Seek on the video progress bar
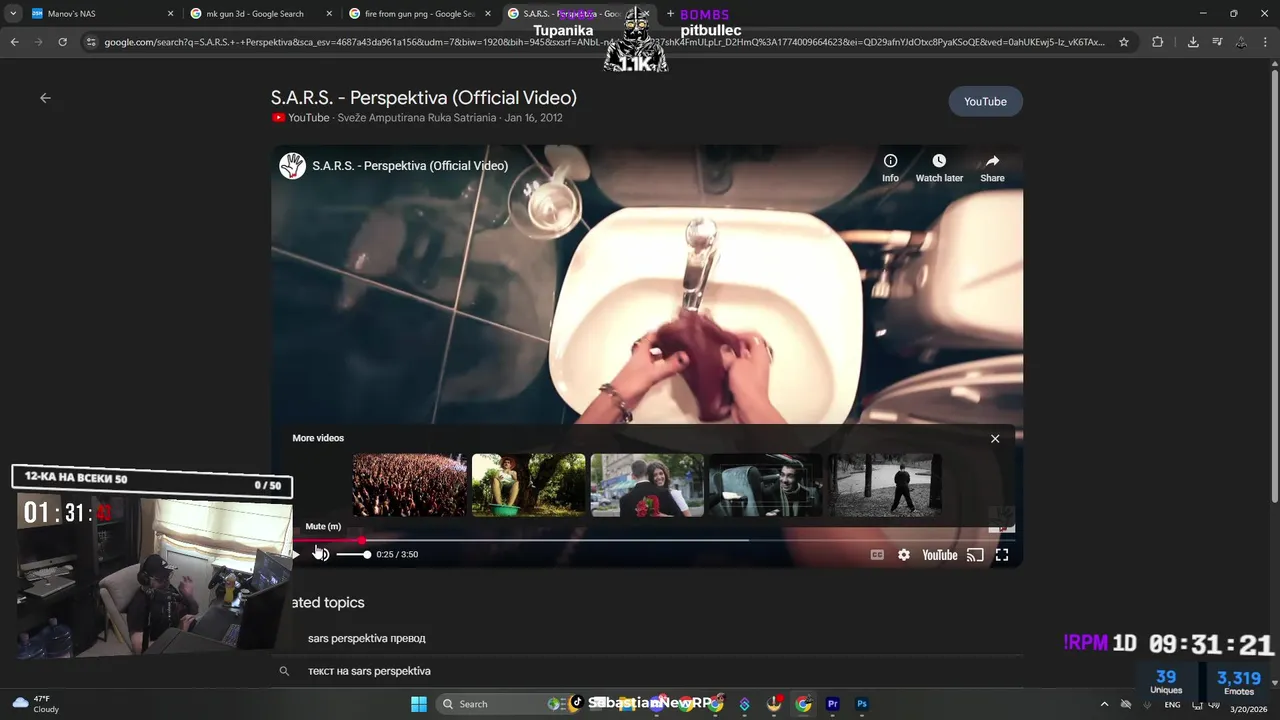The height and width of the screenshot is (720, 1280). click(x=654, y=540)
